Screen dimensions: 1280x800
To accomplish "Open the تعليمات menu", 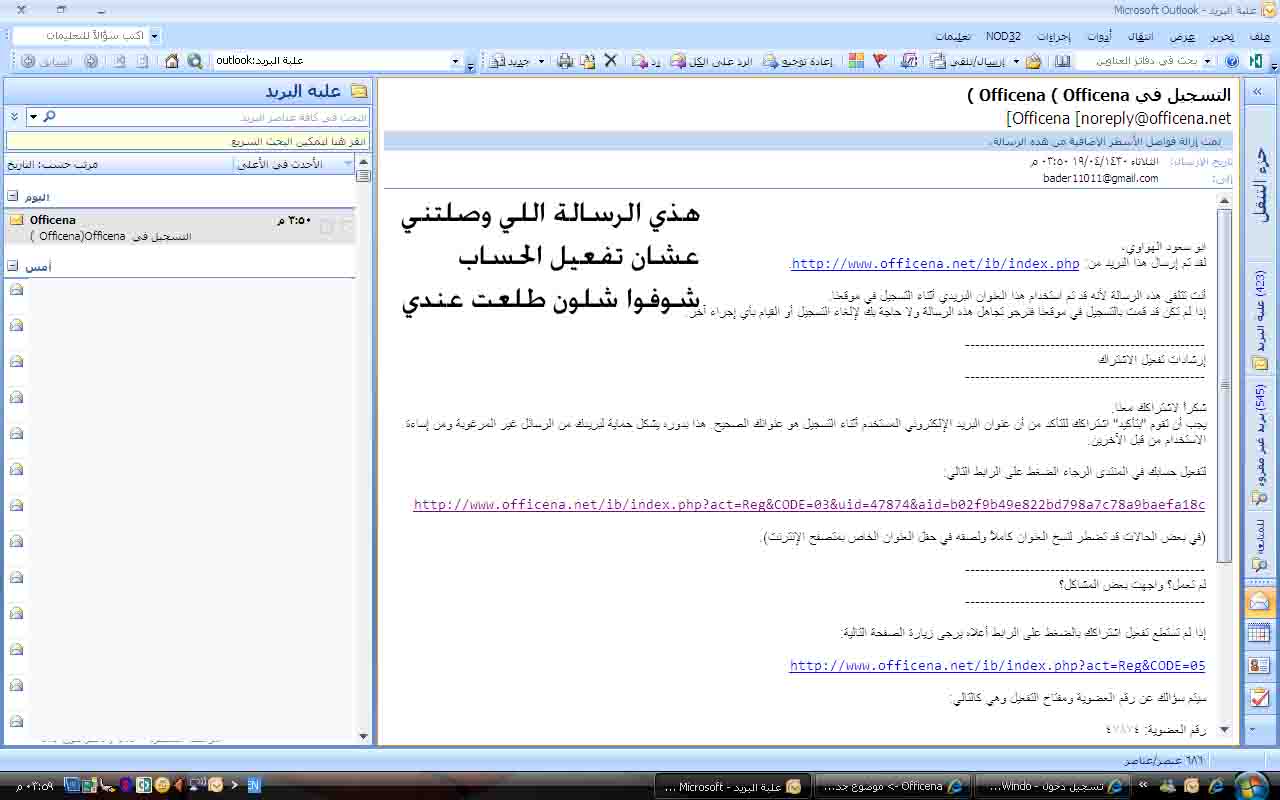I will click(x=952, y=36).
